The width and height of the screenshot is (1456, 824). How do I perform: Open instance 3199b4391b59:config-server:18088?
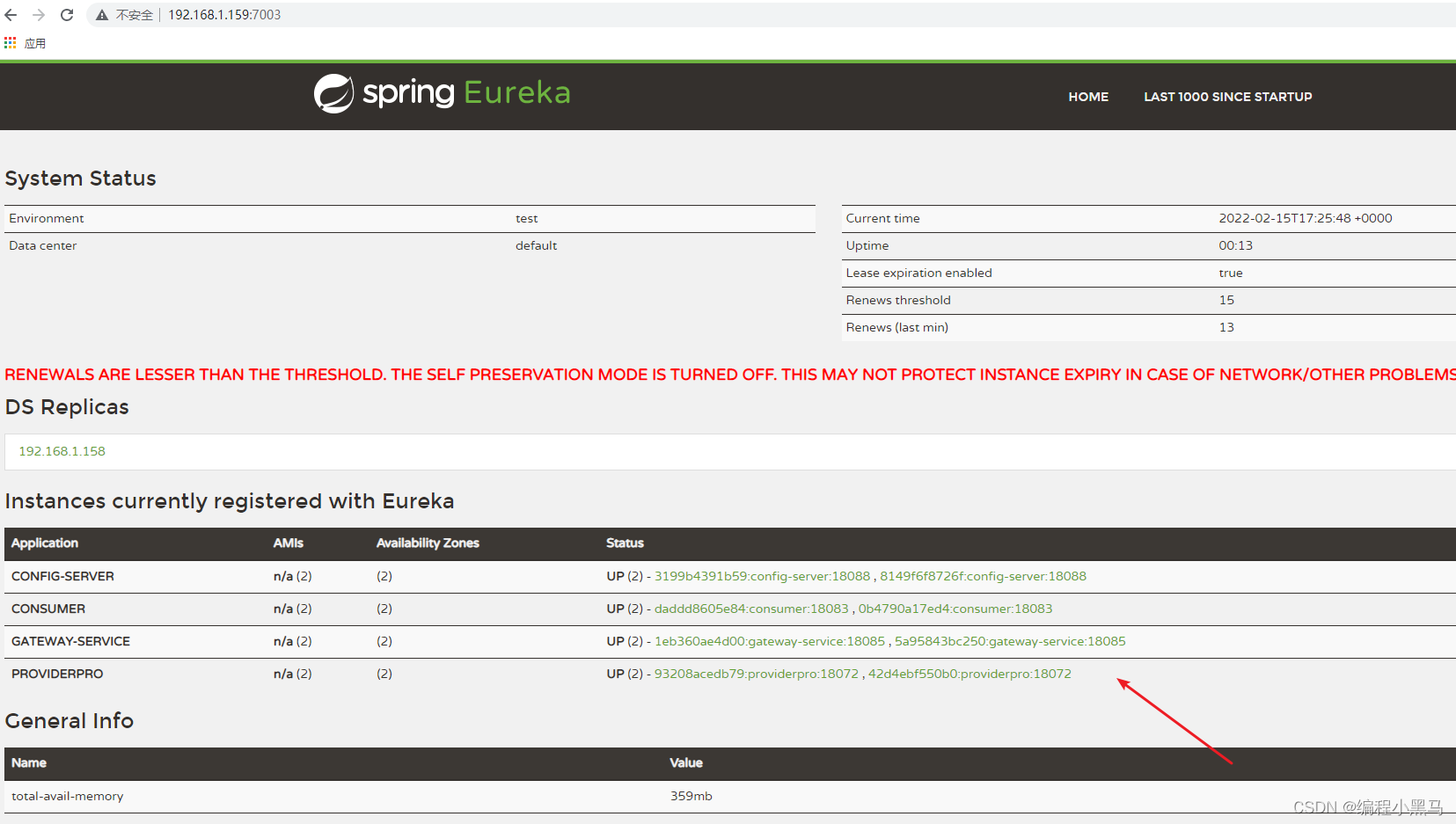(762, 576)
